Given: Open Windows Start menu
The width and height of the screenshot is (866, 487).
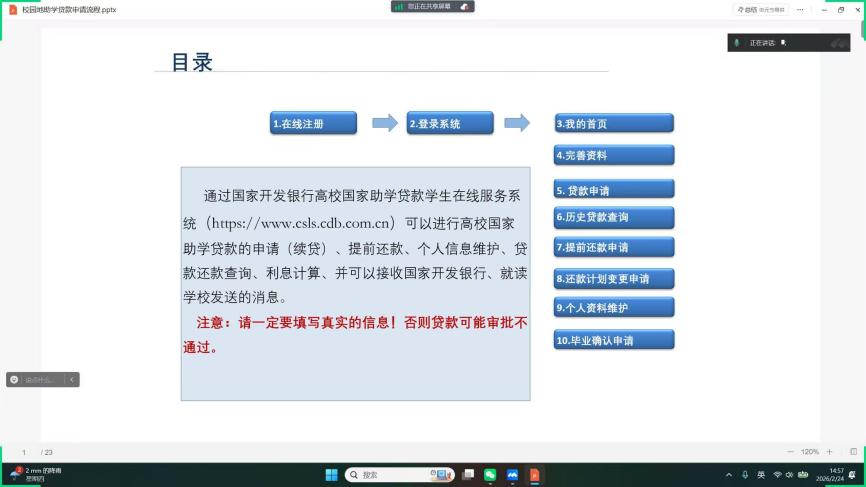Looking at the screenshot, I should [331, 475].
